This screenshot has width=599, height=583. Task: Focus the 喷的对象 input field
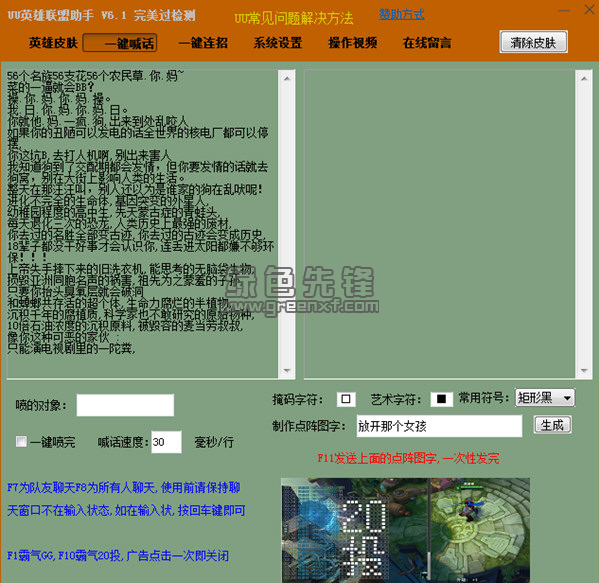pyautogui.click(x=125, y=405)
